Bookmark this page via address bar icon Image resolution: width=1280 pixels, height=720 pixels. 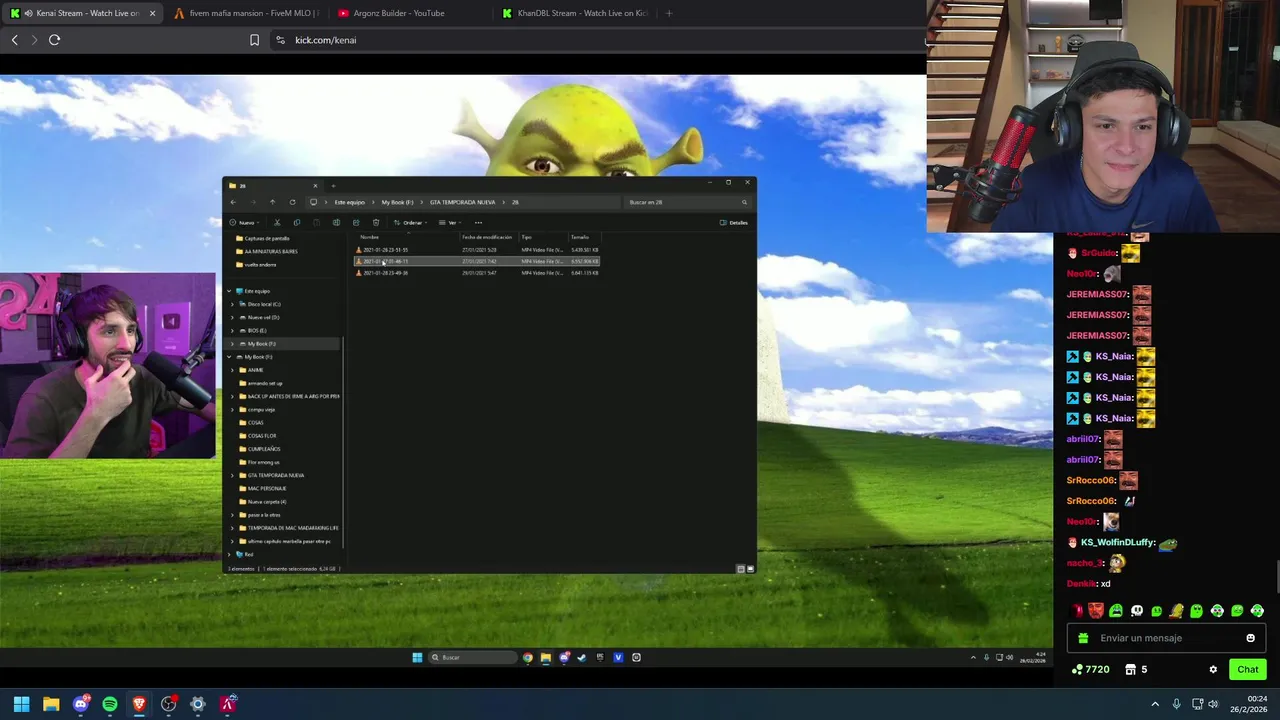[254, 40]
